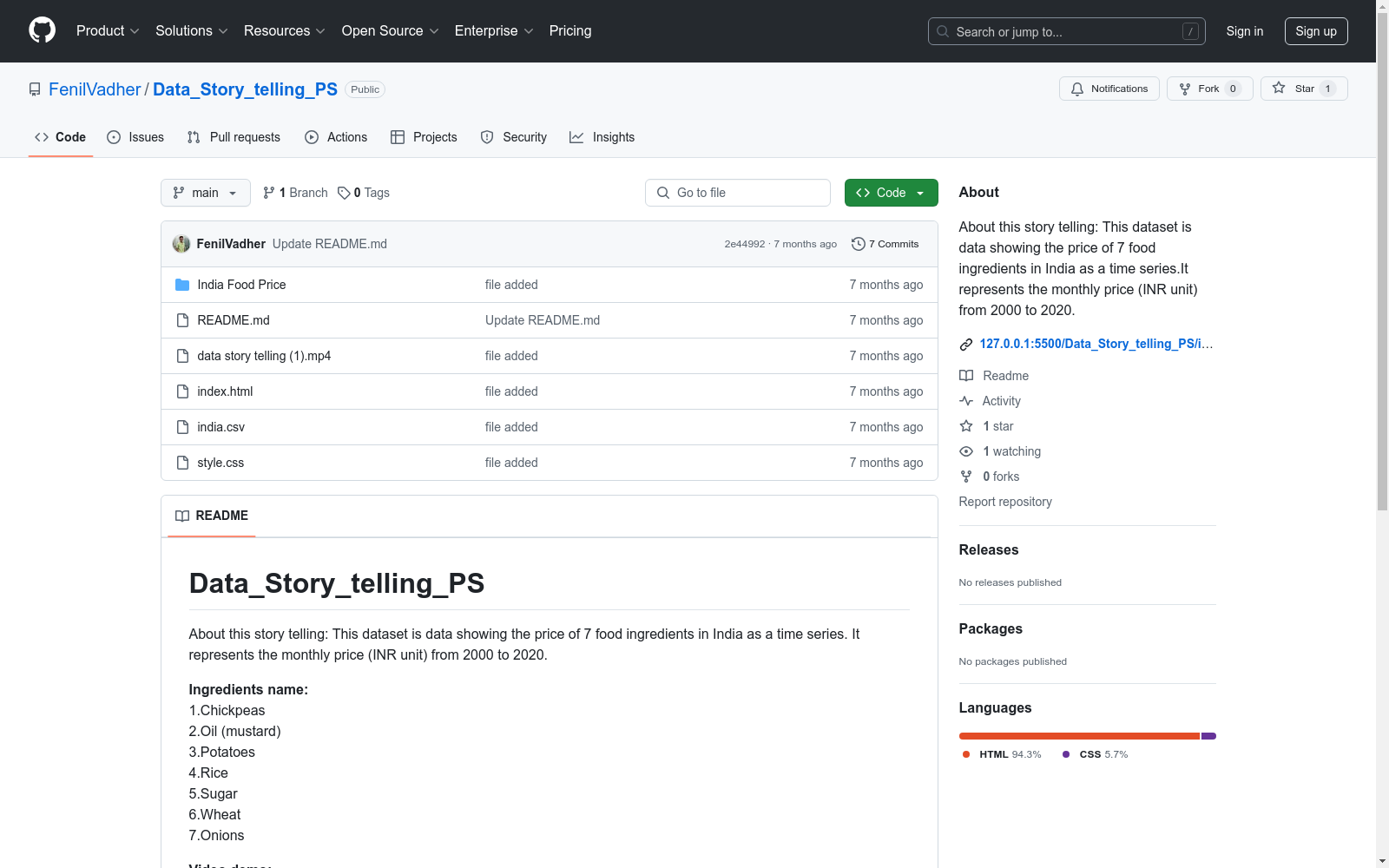View the 1 watching link

[1000, 451]
